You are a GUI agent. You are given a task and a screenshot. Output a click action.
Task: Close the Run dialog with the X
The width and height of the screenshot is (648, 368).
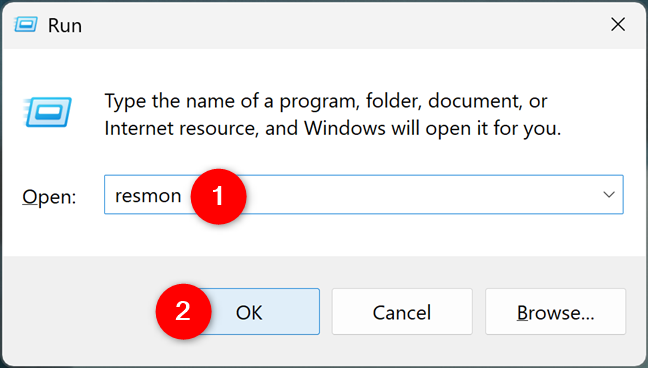618,25
